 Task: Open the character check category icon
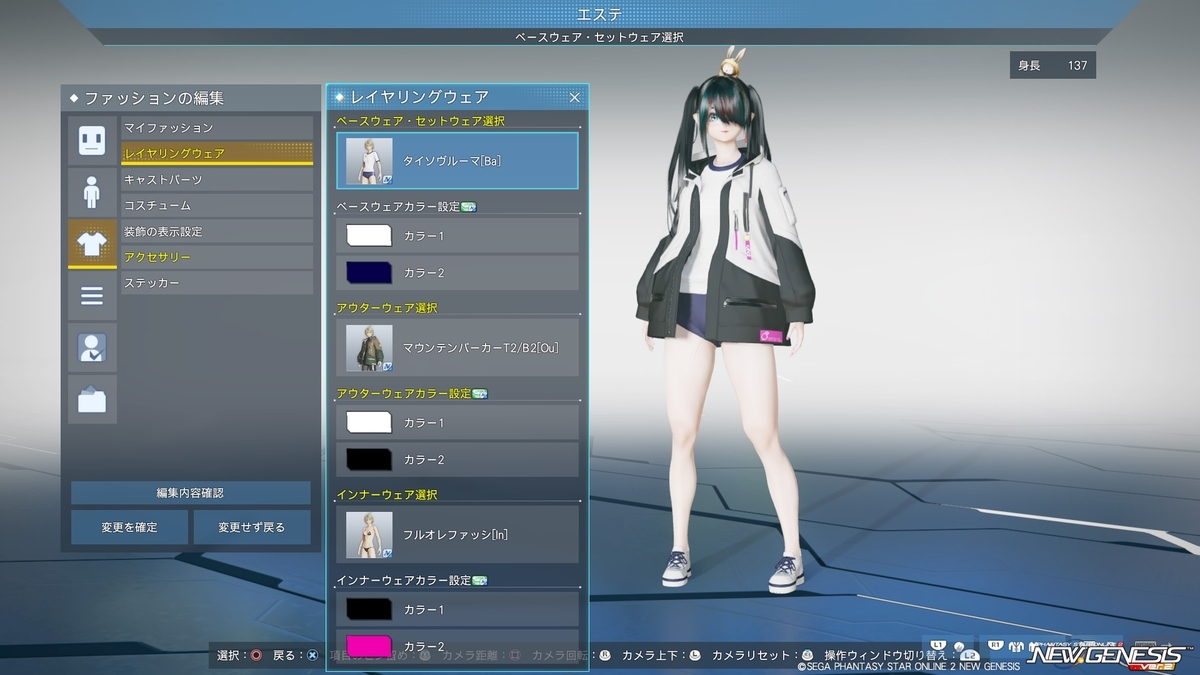pyautogui.click(x=92, y=348)
